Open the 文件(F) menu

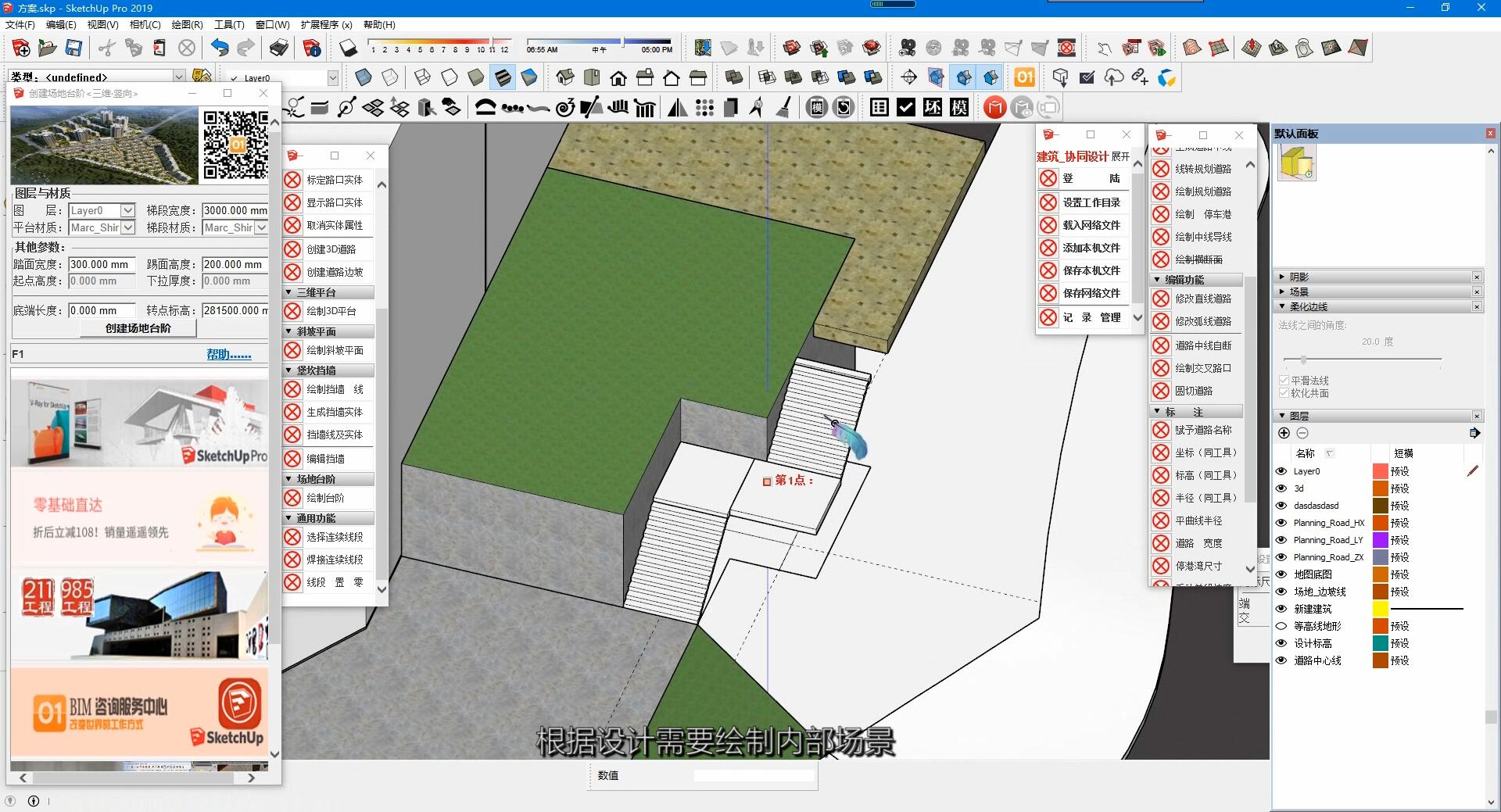20,25
